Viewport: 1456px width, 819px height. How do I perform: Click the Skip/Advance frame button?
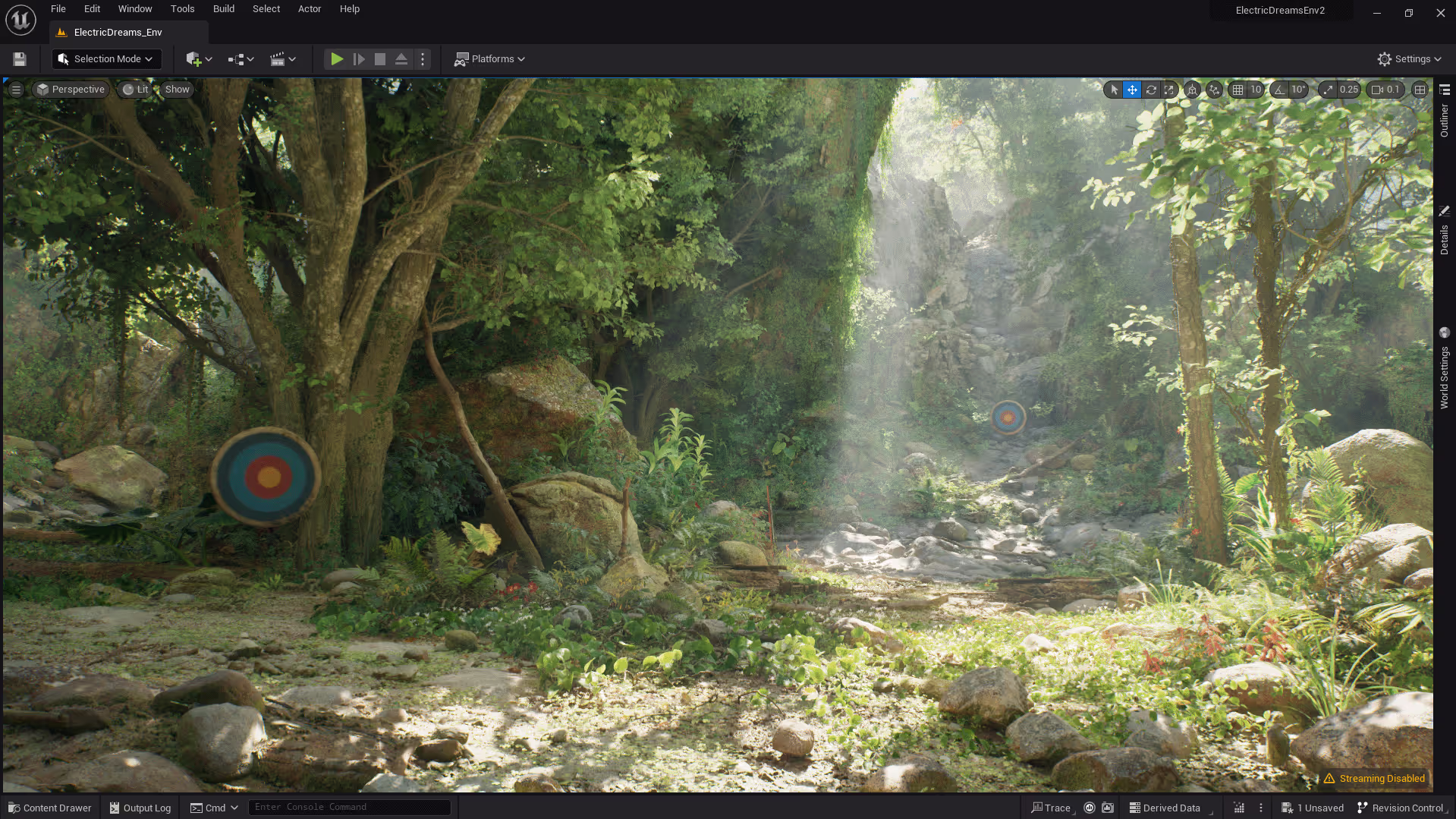(x=359, y=59)
